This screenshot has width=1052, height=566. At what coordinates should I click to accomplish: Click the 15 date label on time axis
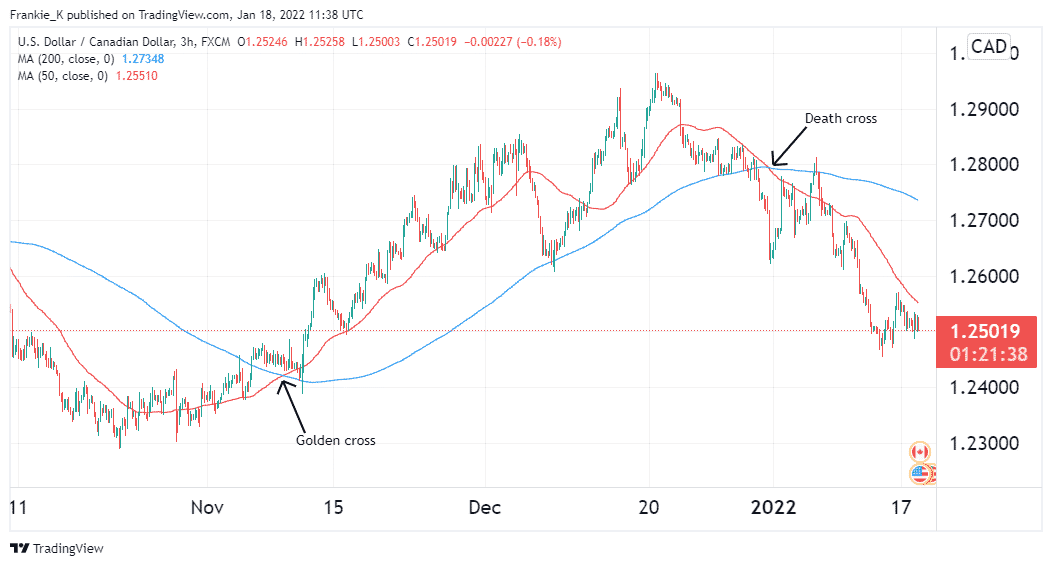coord(333,508)
